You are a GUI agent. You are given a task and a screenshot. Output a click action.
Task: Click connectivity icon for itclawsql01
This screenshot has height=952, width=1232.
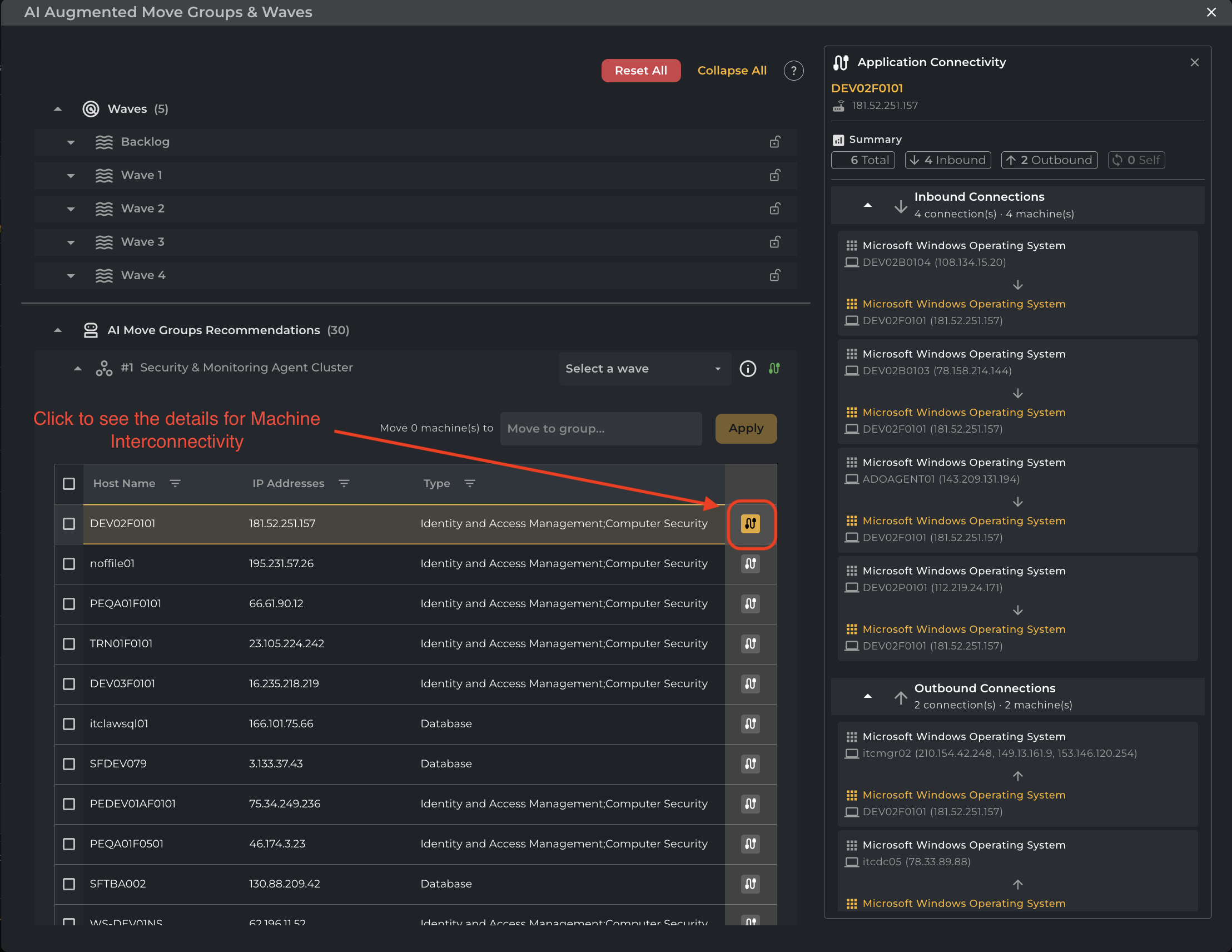click(x=749, y=723)
